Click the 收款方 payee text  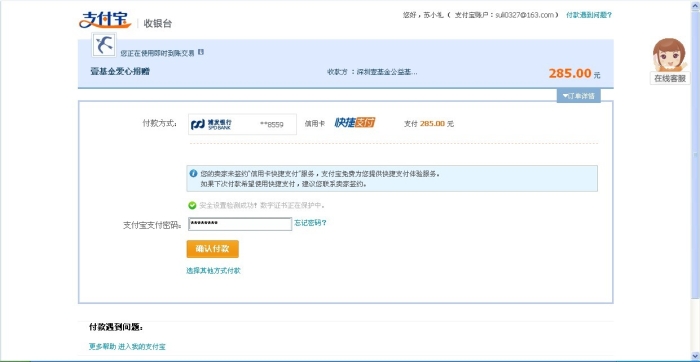[x=372, y=72]
